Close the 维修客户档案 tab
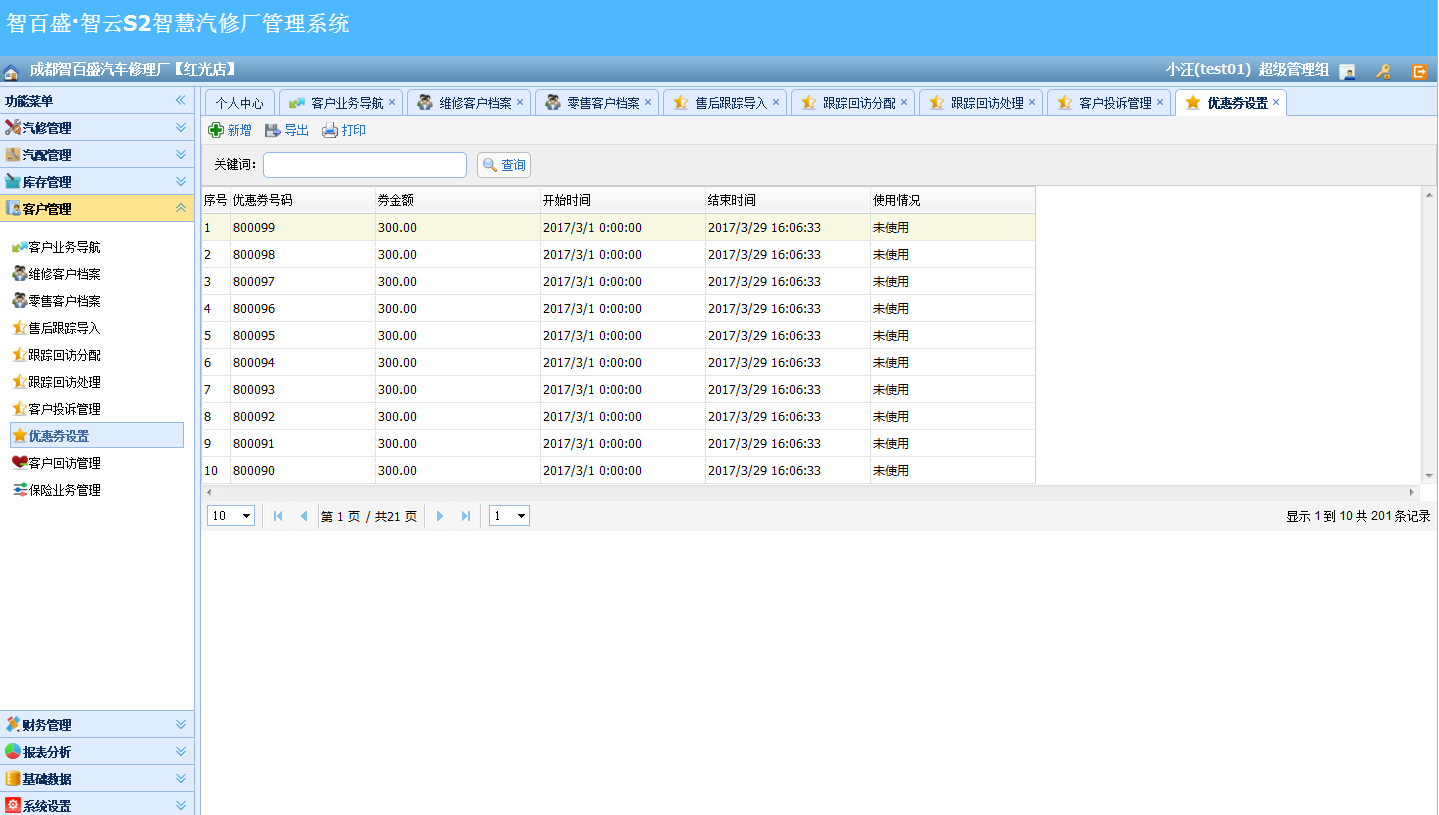Screen dimensions: 1439x815 pos(520,102)
